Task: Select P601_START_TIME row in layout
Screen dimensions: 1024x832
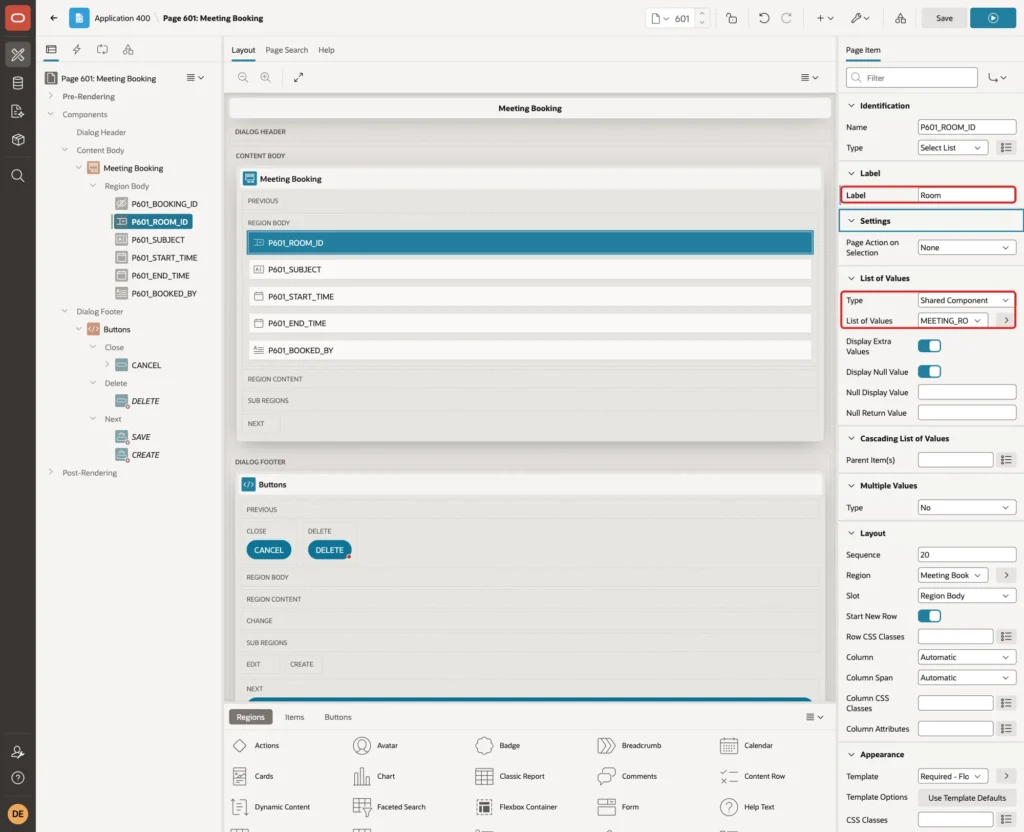Action: (x=530, y=296)
